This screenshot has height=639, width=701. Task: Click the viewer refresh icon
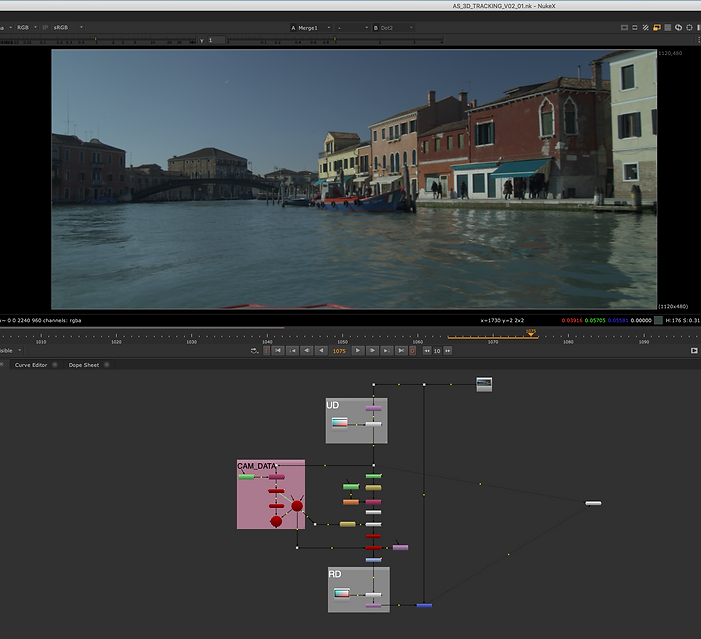click(678, 28)
